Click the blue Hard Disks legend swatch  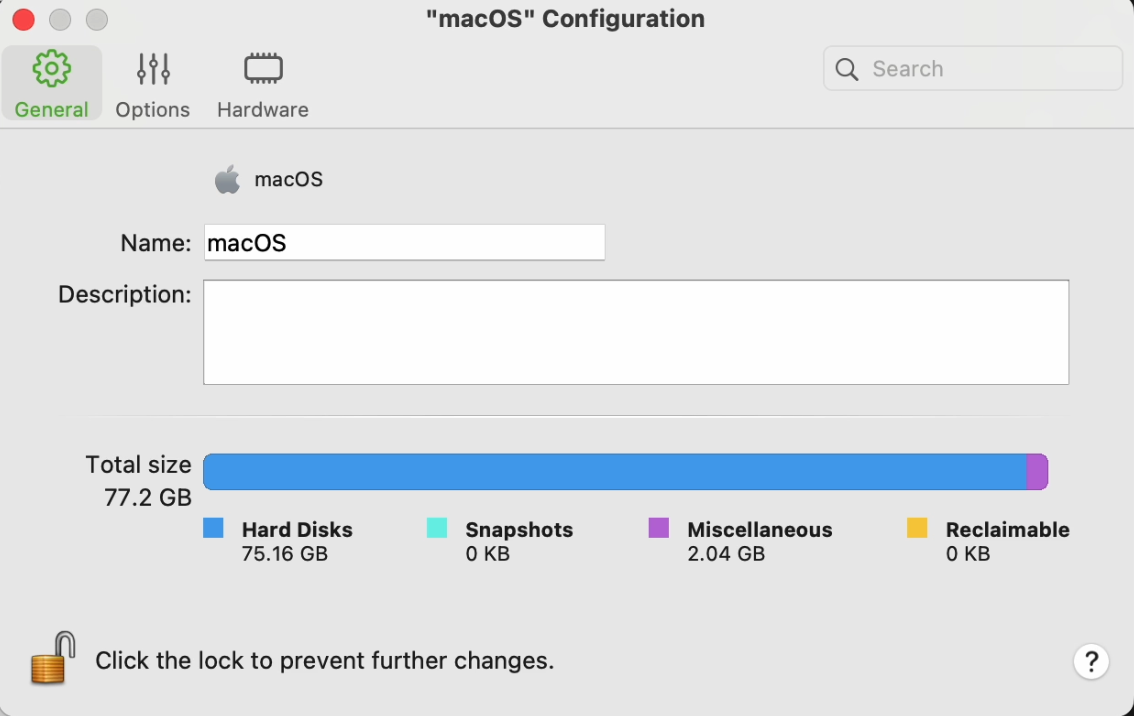(x=213, y=528)
